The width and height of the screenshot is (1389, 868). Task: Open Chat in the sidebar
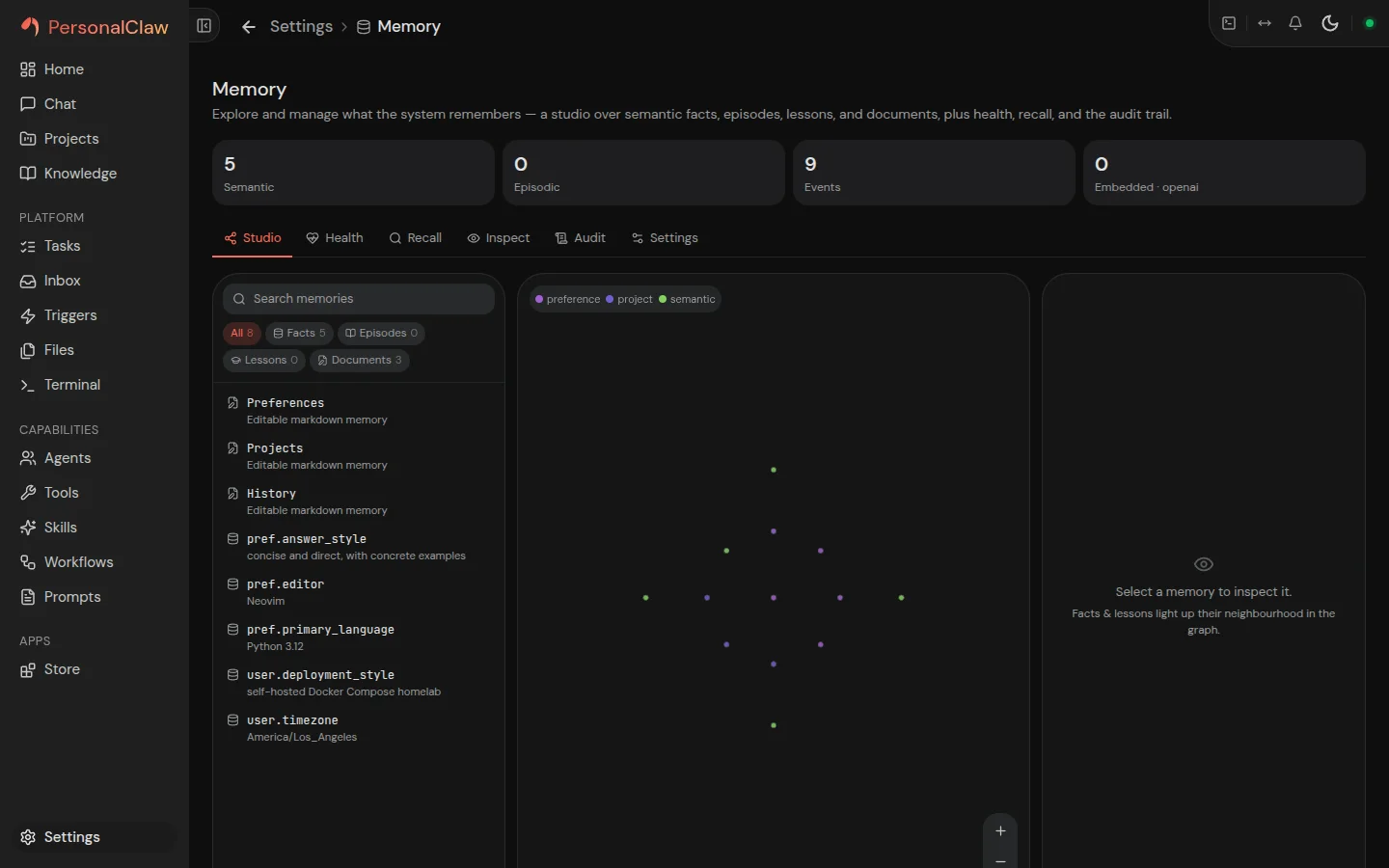point(95,104)
